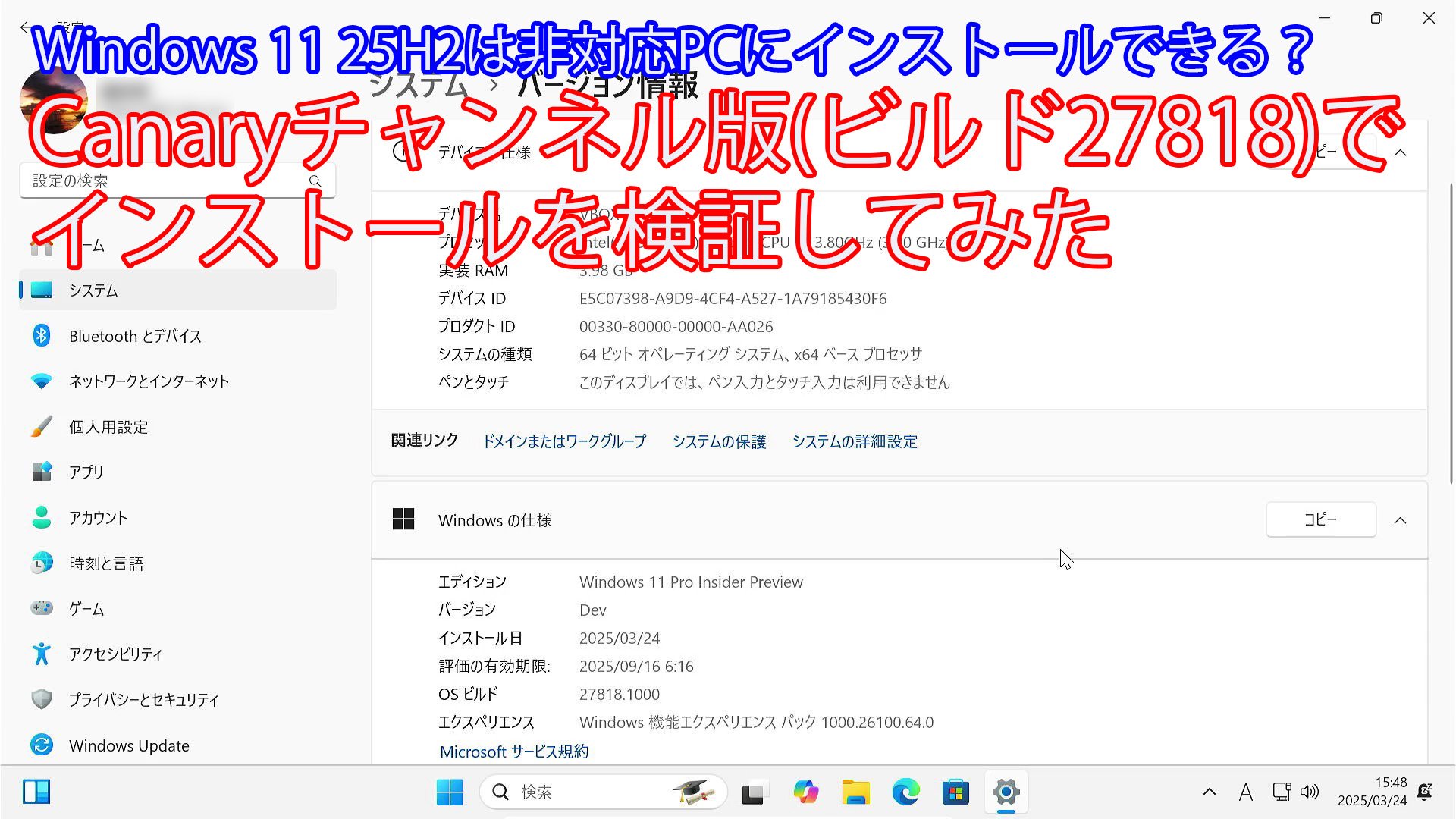Image resolution: width=1456 pixels, height=819 pixels.
Task: Click the 設定の検索 search field
Action: (177, 180)
